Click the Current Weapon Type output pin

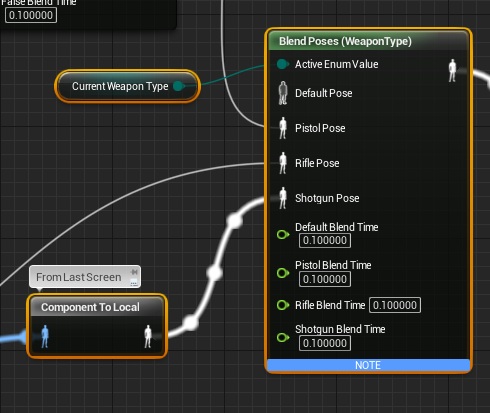pyautogui.click(x=179, y=86)
